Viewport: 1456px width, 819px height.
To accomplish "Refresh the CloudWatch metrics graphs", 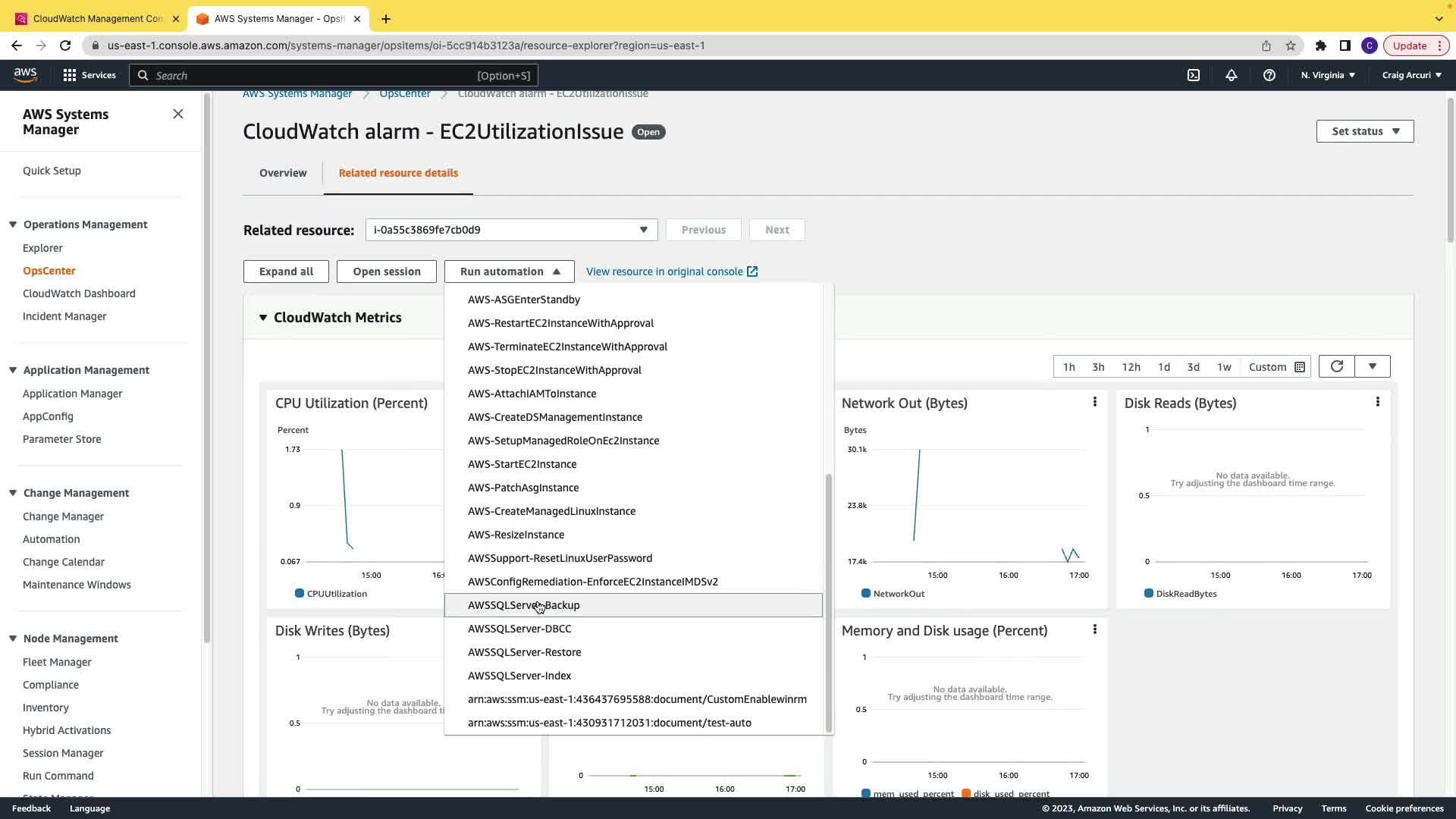I will click(1336, 366).
